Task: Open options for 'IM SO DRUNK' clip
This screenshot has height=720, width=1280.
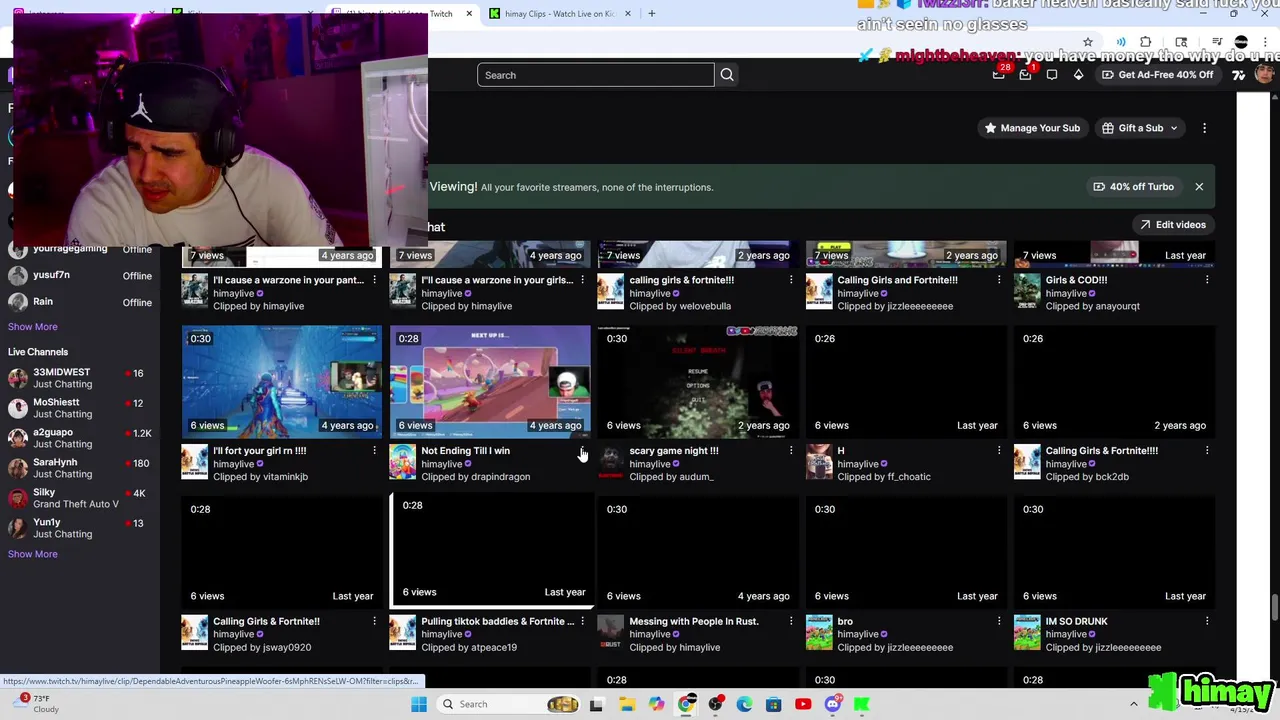Action: click(x=1206, y=622)
